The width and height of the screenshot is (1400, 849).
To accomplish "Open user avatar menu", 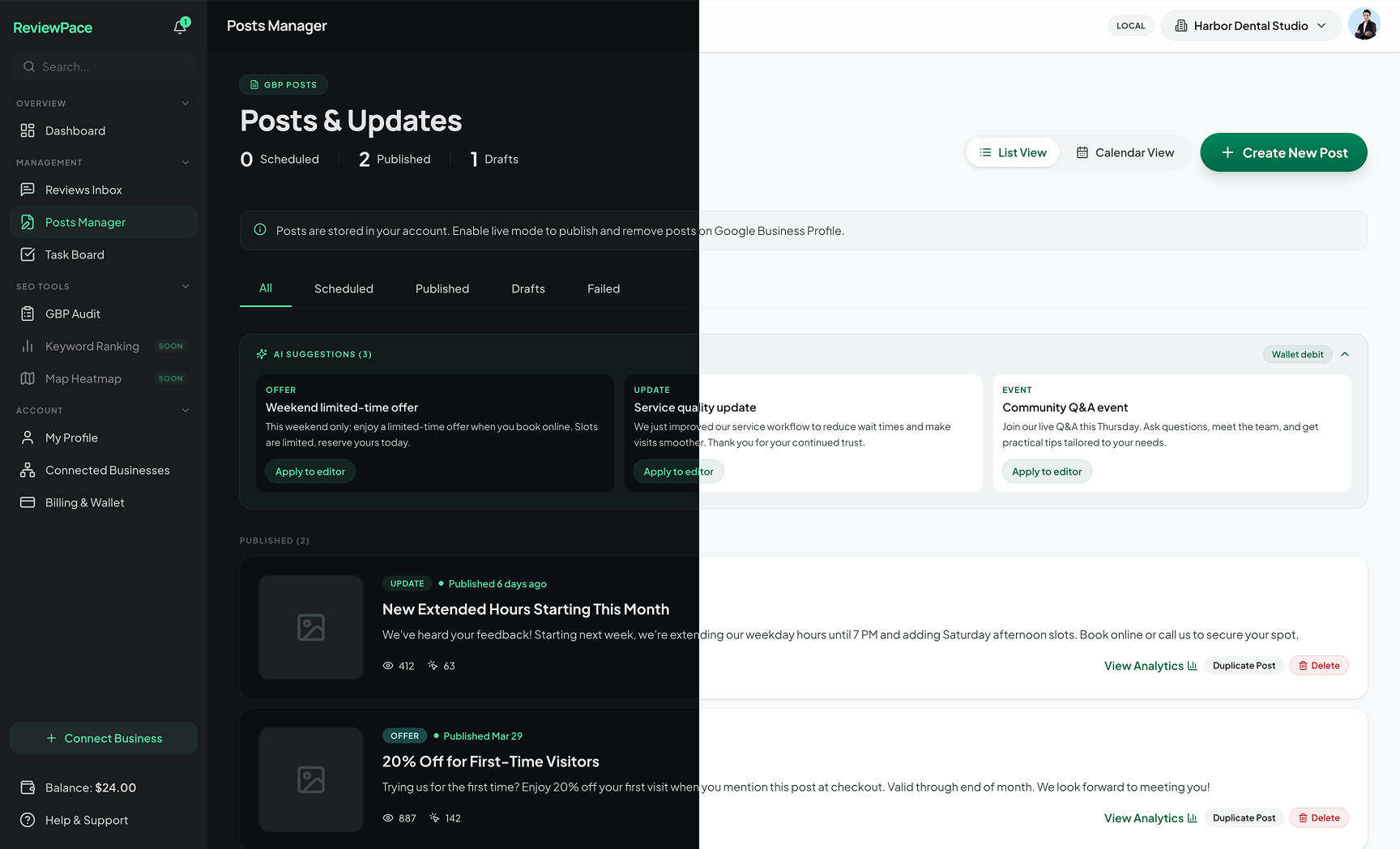I will tap(1364, 24).
